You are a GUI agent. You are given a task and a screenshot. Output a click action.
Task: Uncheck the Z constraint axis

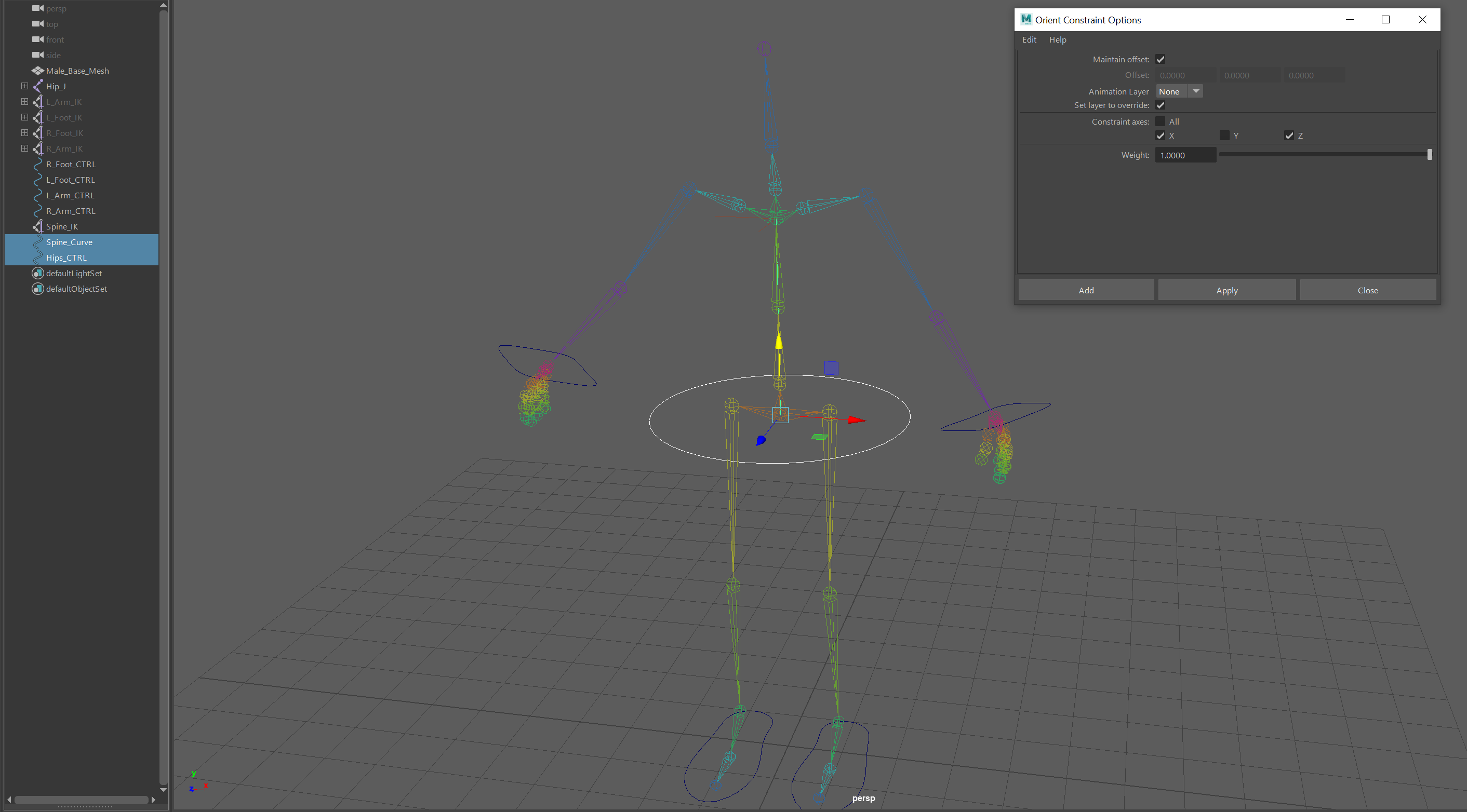coord(1289,135)
